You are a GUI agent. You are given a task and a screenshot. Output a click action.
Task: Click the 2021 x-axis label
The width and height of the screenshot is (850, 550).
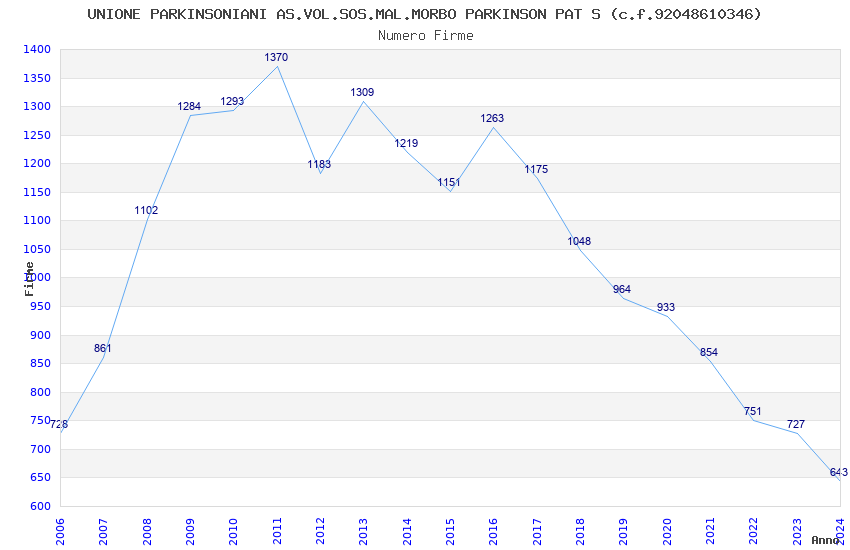pos(710,532)
